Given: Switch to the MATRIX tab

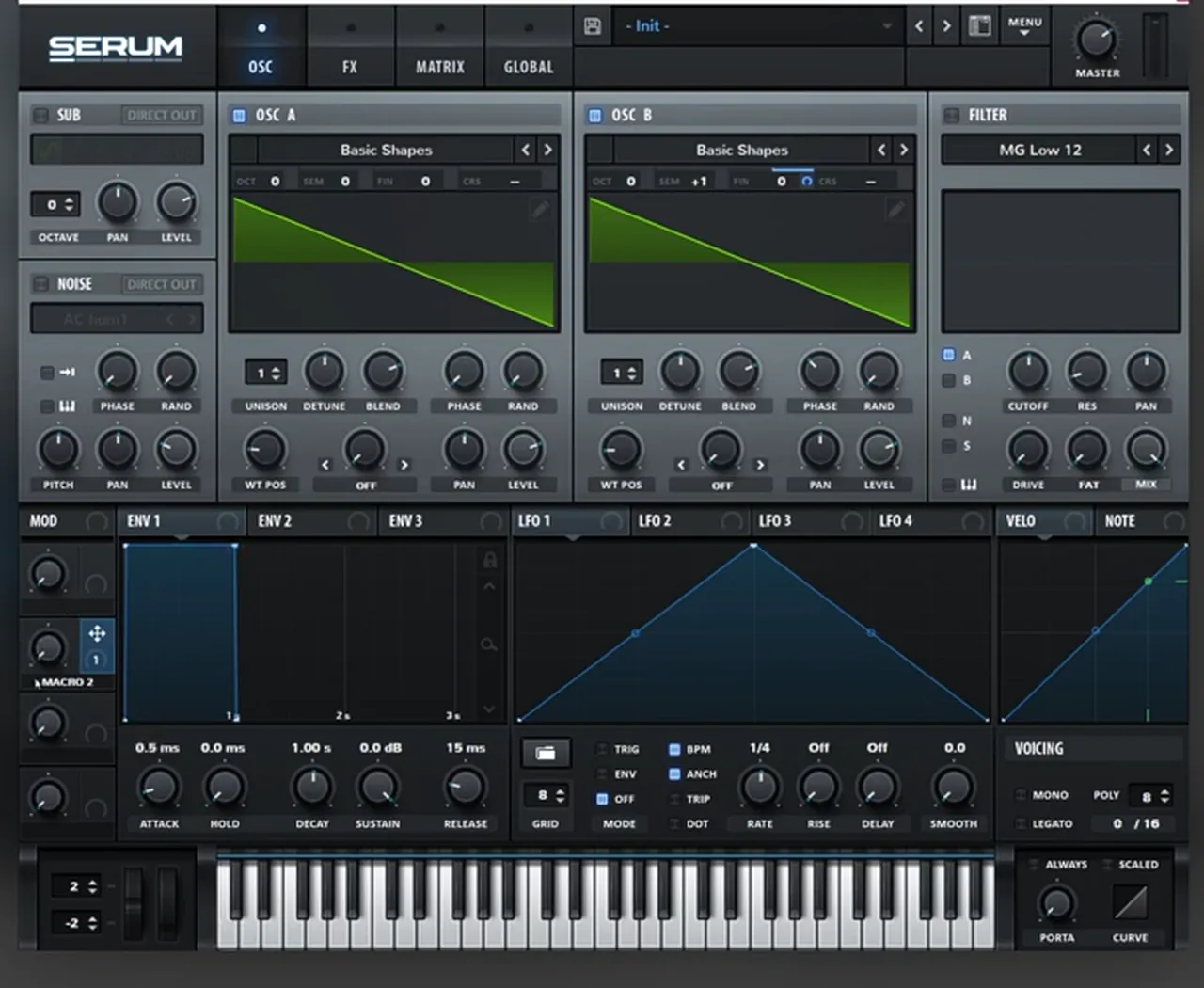Looking at the screenshot, I should point(440,47).
